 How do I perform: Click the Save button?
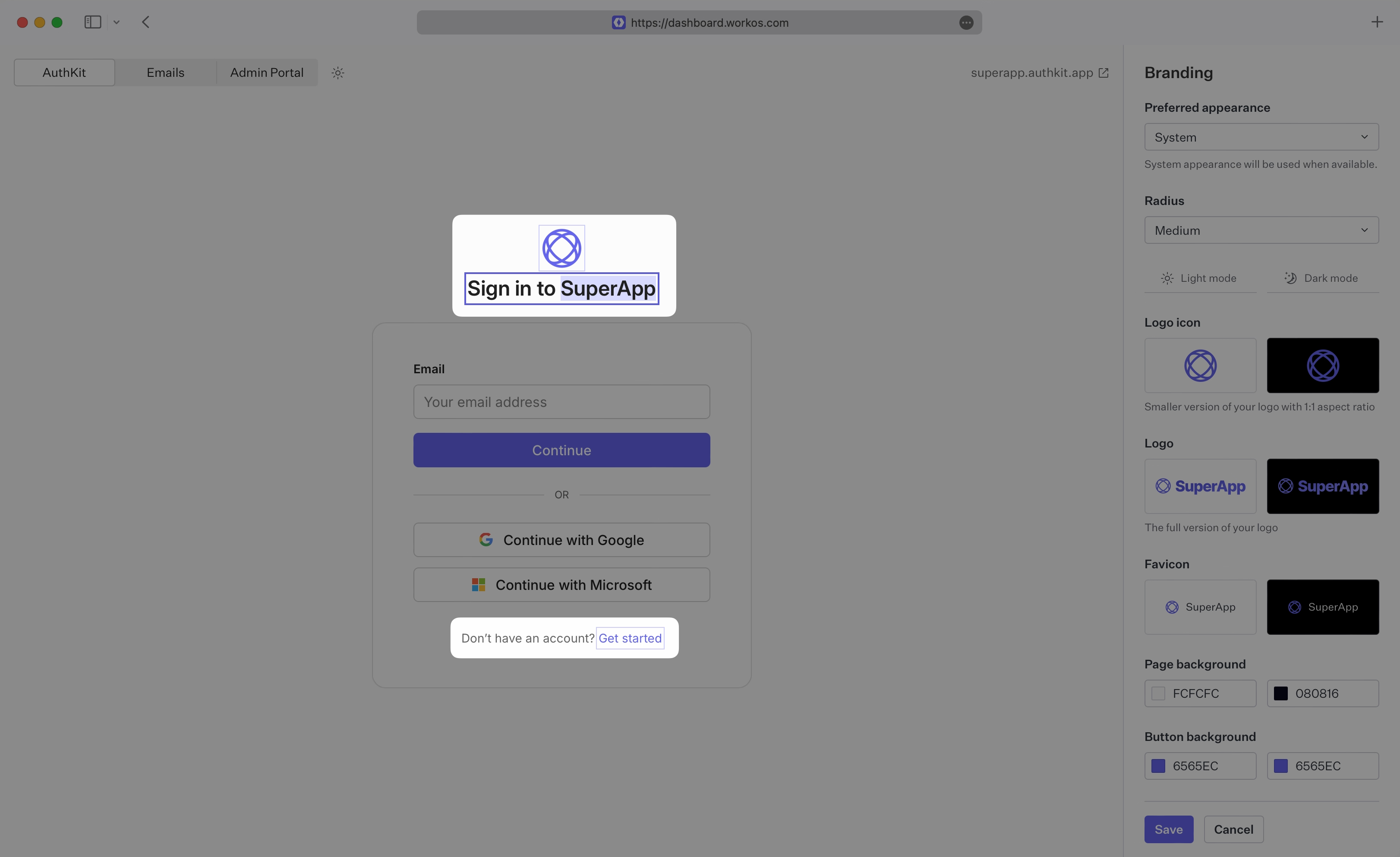point(1168,829)
